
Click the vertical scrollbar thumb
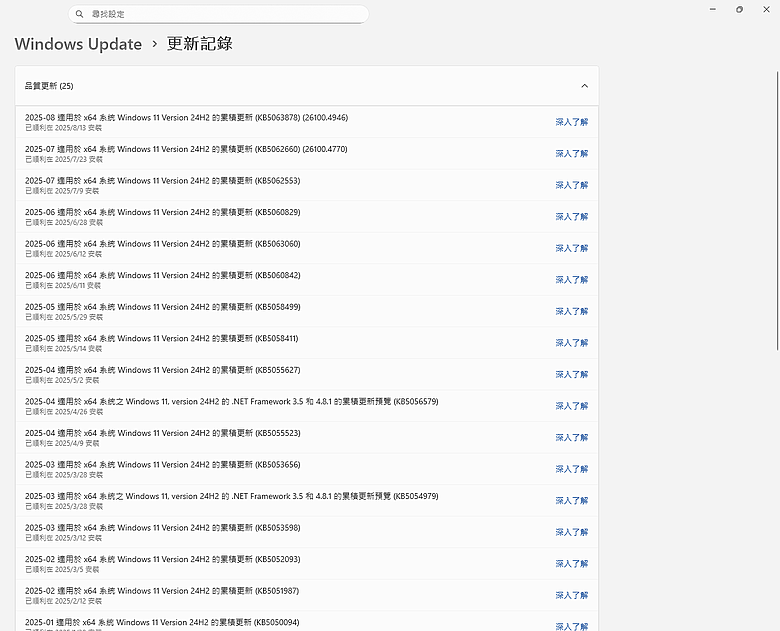[778, 211]
